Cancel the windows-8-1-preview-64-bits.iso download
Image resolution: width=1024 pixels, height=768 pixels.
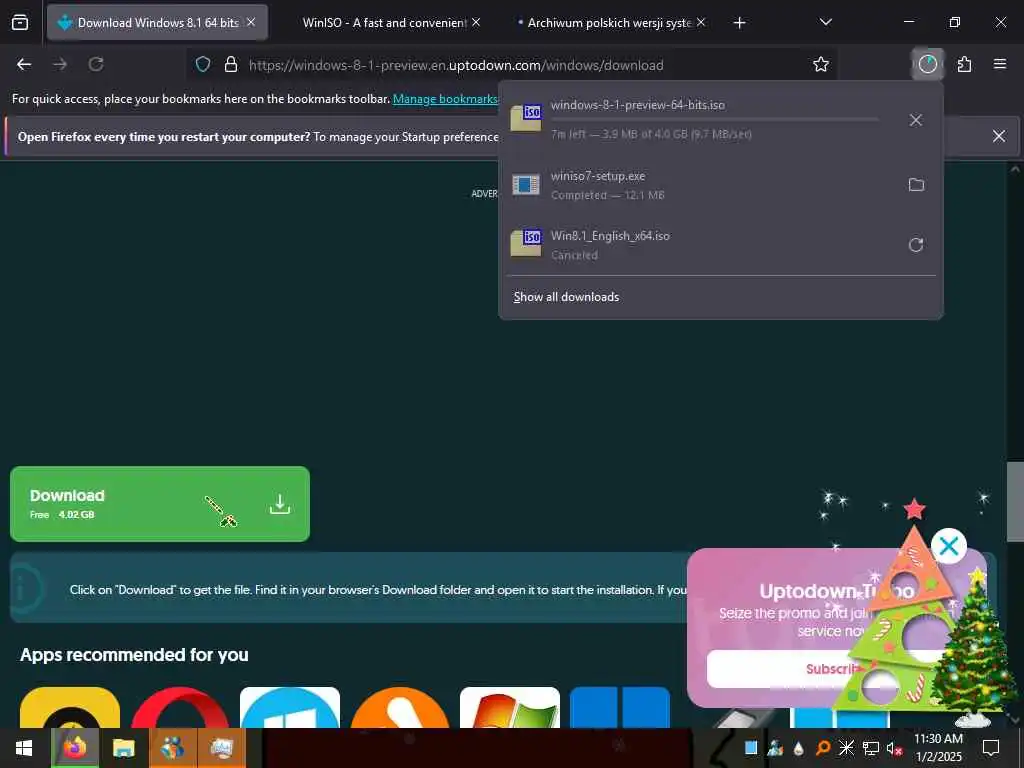916,120
